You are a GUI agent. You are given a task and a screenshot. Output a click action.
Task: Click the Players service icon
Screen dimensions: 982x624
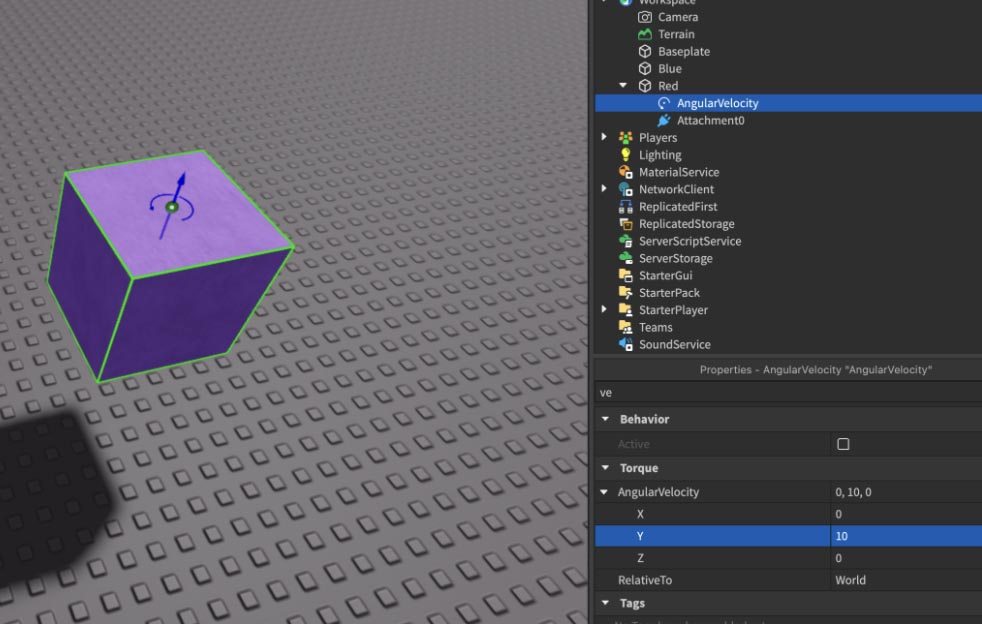[x=626, y=137]
